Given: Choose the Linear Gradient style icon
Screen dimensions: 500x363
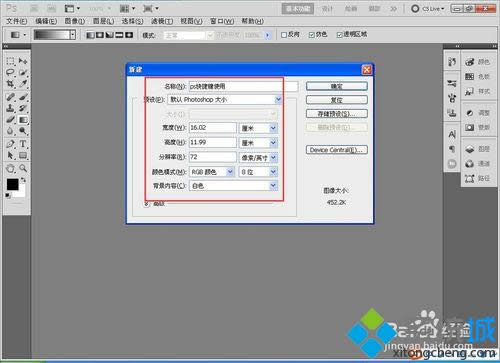Looking at the screenshot, I should click(90, 35).
